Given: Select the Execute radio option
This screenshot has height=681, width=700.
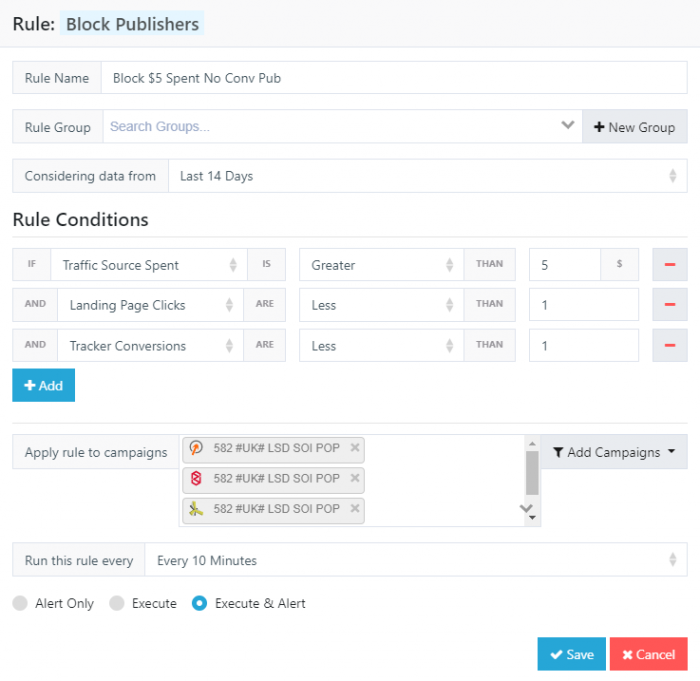Looking at the screenshot, I should tap(117, 603).
